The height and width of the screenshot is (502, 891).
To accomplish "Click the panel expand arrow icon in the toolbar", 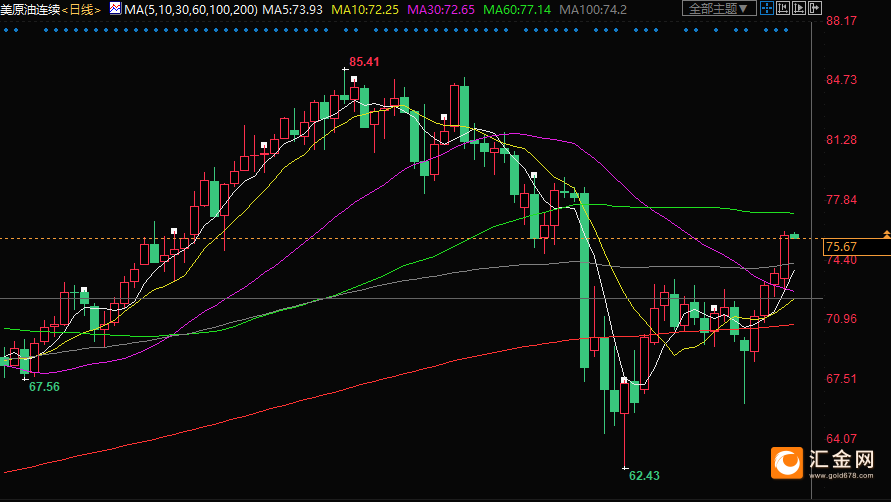I will pyautogui.click(x=814, y=8).
